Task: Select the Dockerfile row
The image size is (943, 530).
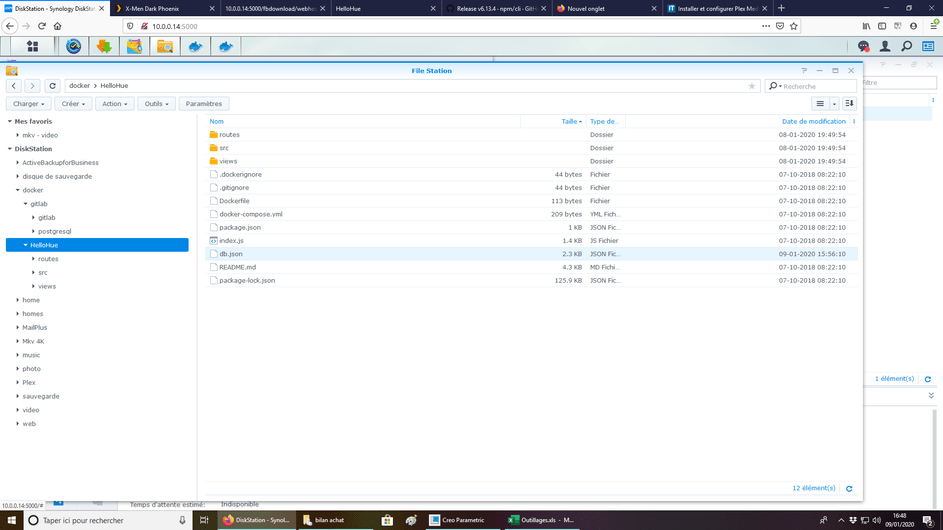Action: (532, 201)
